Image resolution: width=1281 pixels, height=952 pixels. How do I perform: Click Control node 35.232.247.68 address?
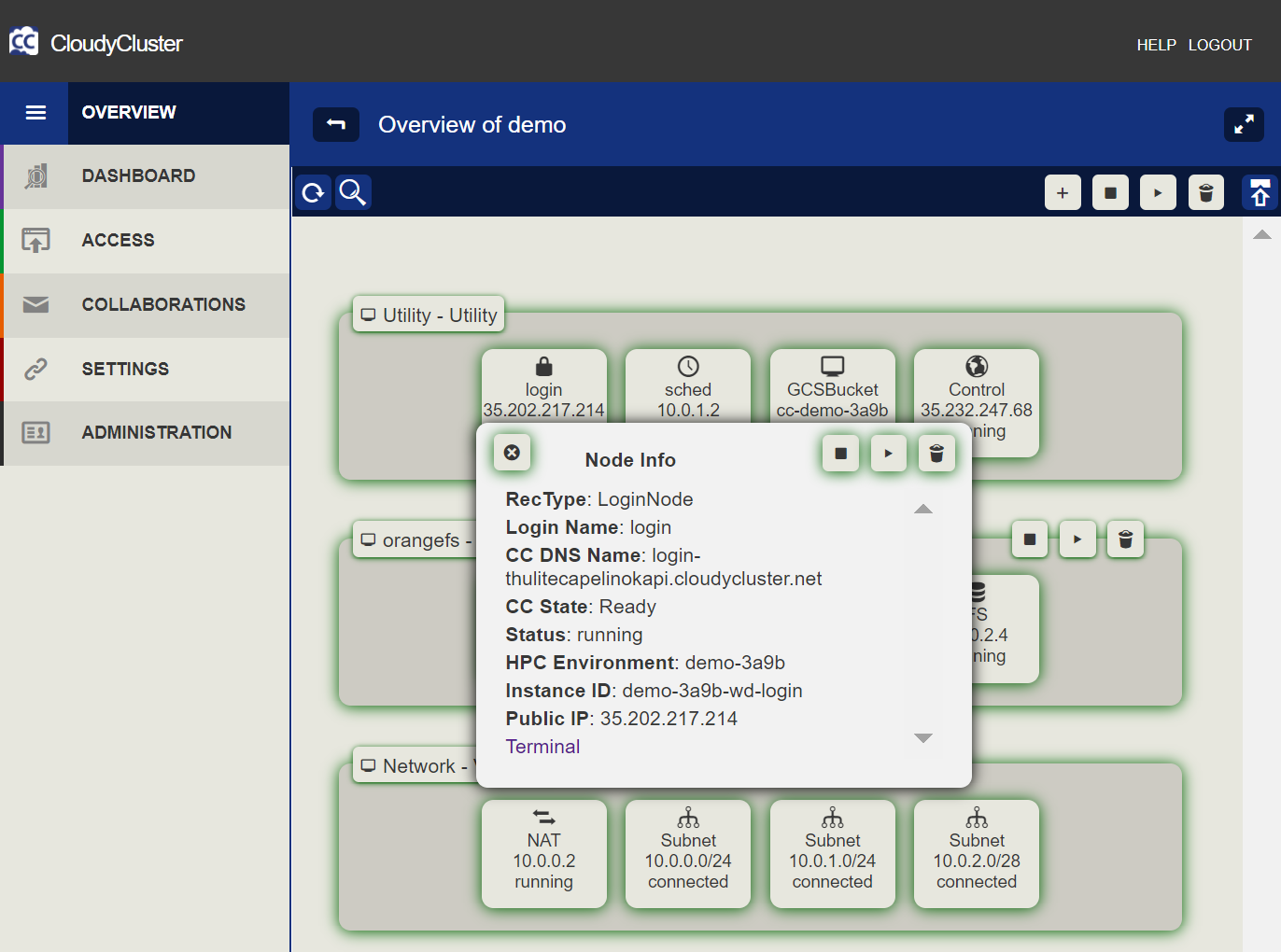click(977, 410)
